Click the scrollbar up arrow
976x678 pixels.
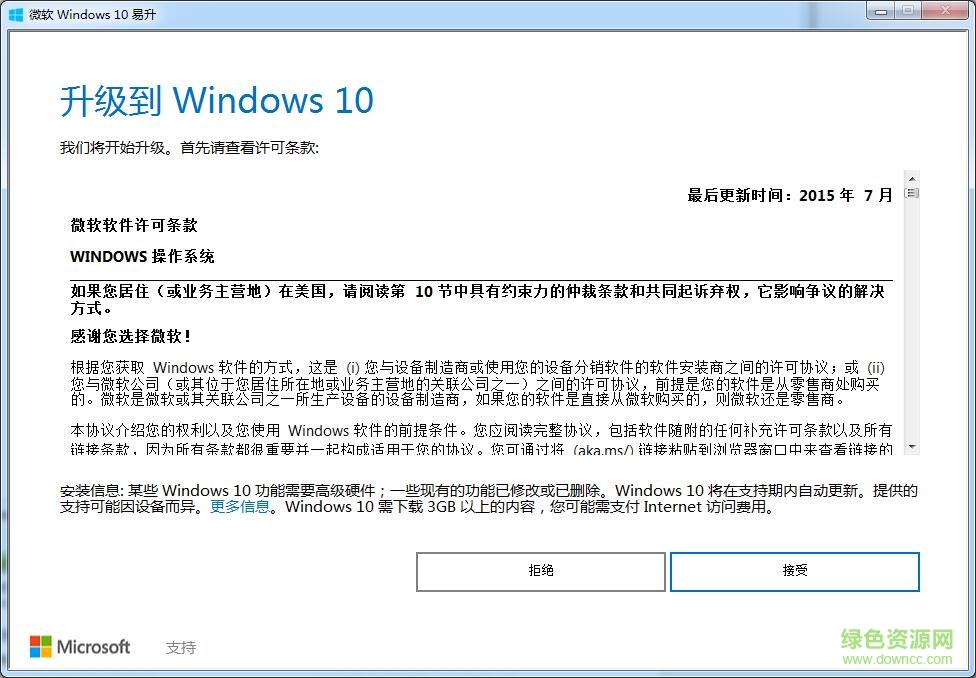tap(912, 179)
